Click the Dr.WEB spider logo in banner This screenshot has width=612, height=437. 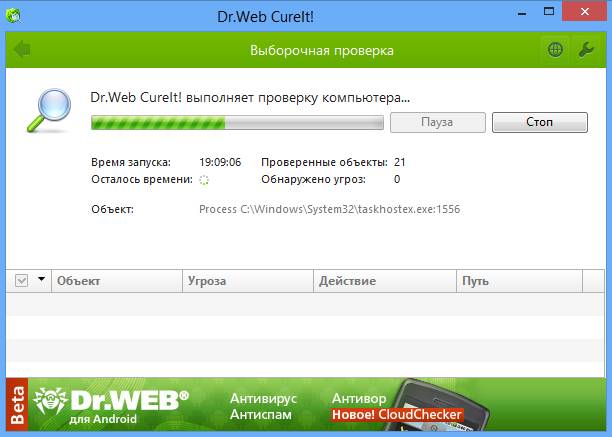click(52, 400)
